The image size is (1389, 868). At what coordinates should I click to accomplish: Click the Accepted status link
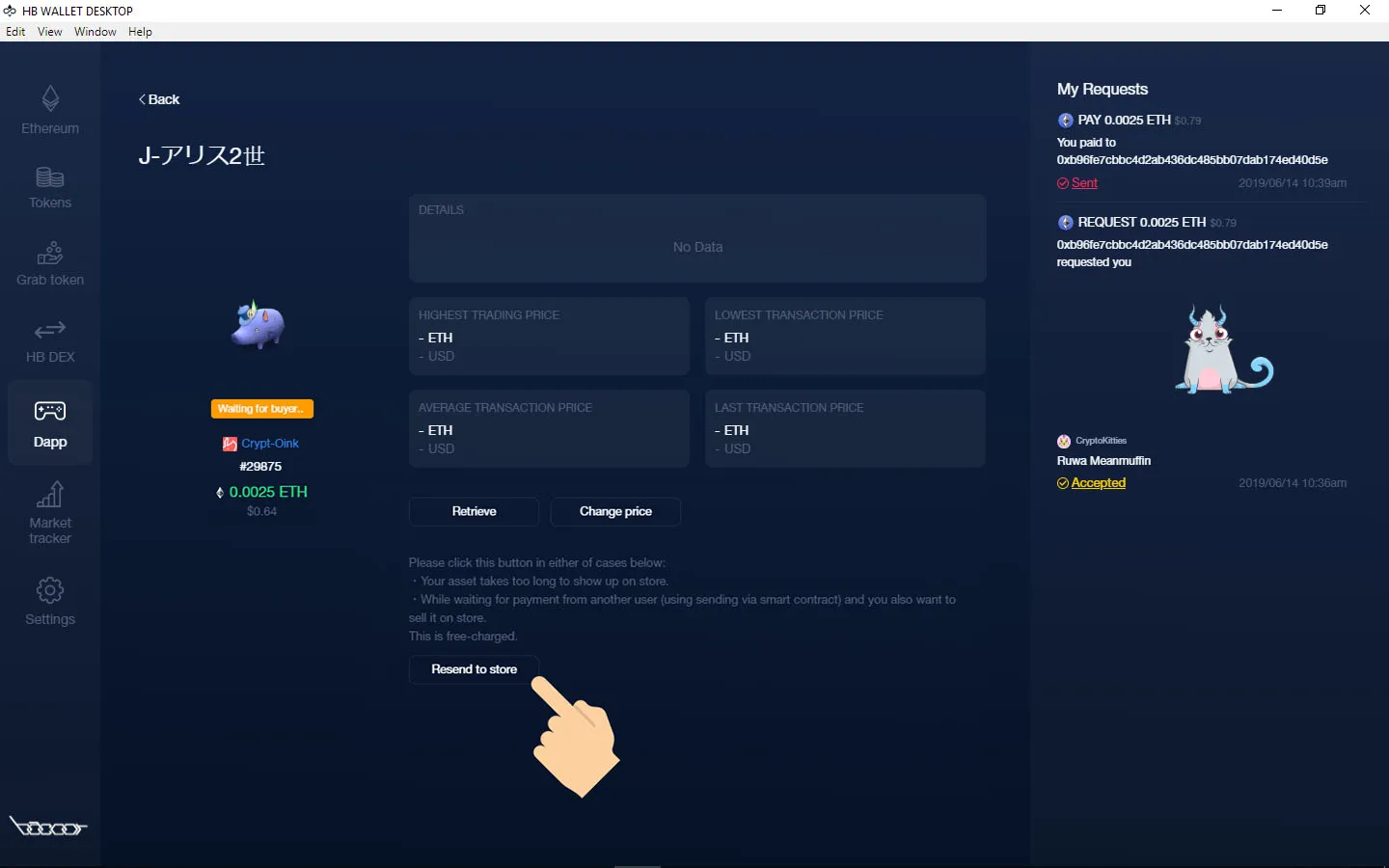coord(1098,483)
